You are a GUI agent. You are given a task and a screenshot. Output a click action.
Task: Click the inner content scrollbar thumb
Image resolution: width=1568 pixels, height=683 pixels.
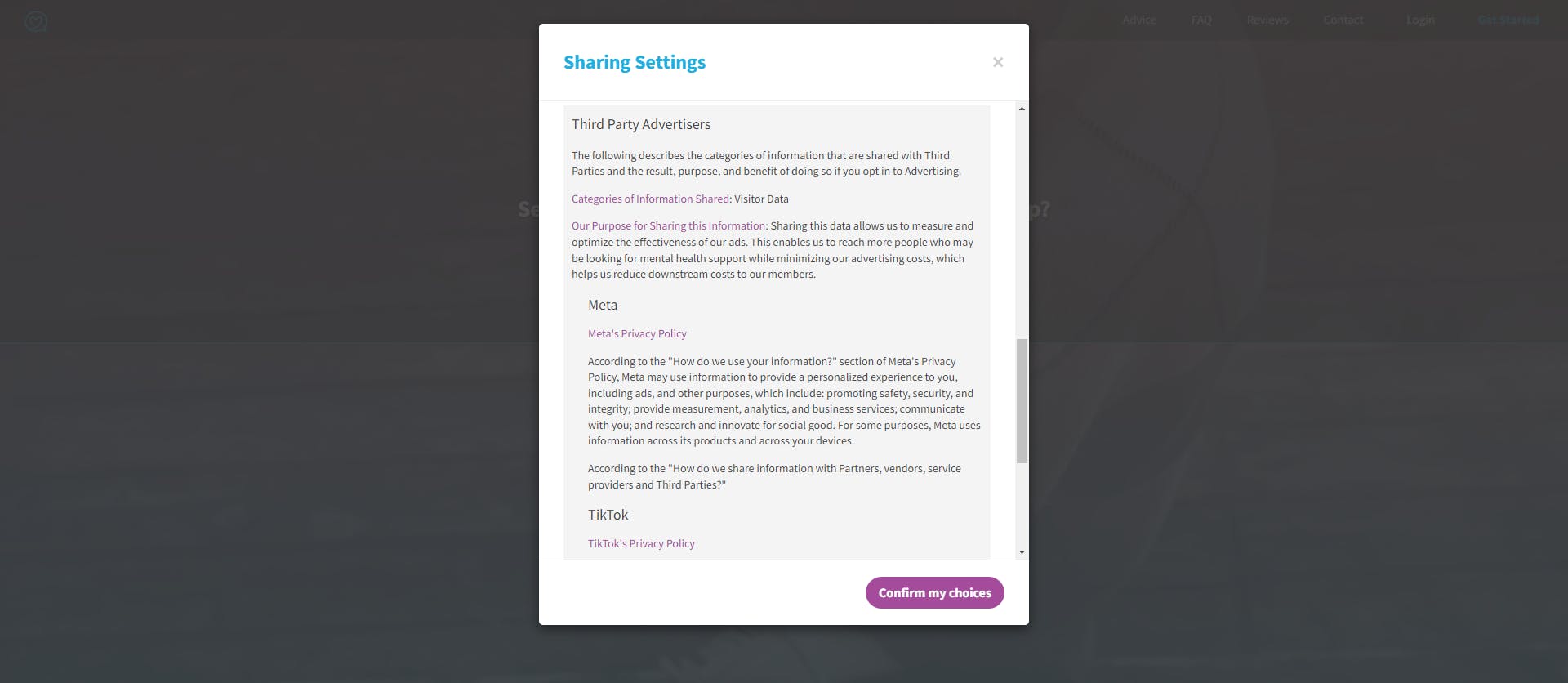point(1021,400)
